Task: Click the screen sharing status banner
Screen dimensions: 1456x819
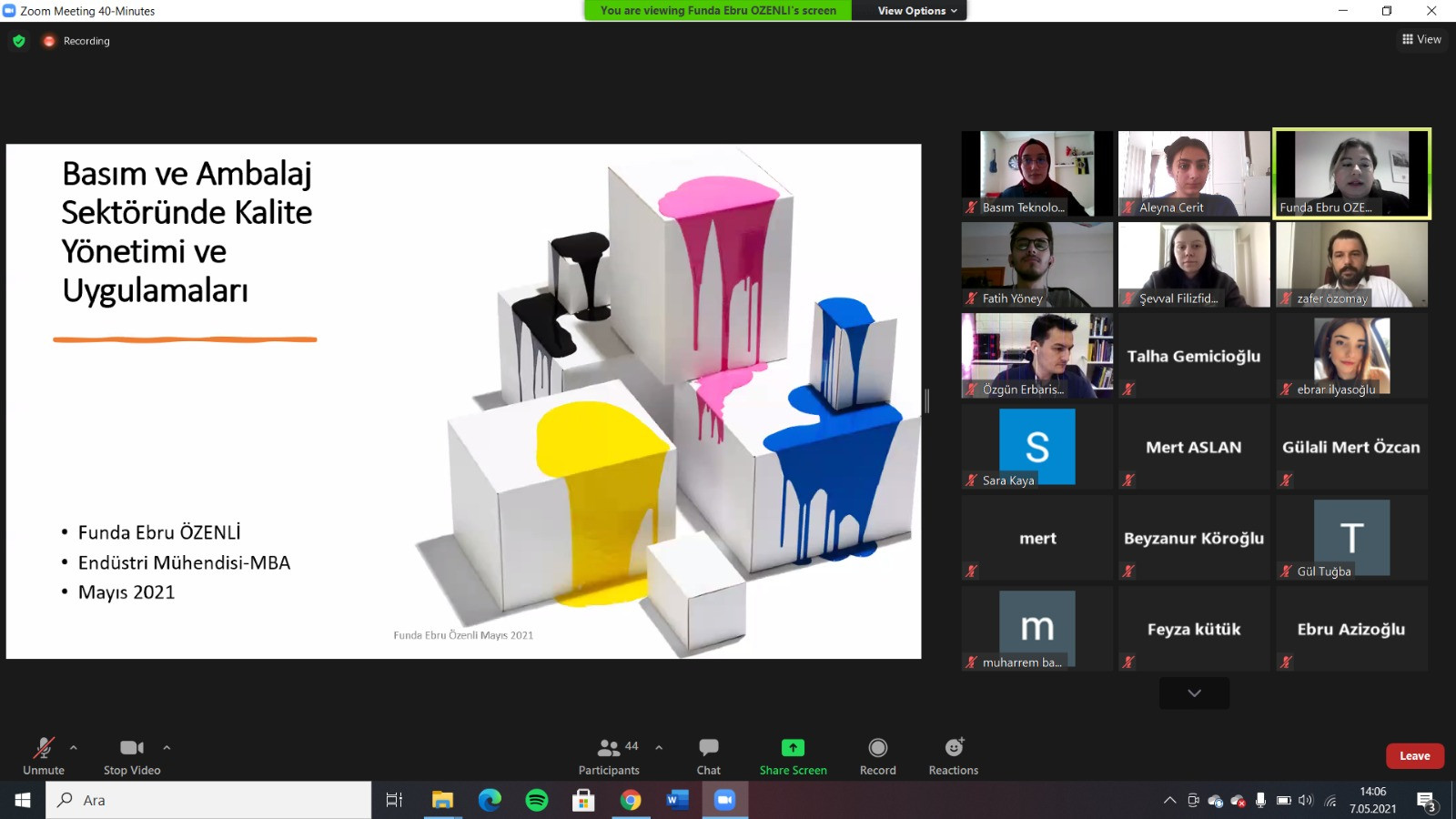Action: pyautogui.click(x=718, y=11)
